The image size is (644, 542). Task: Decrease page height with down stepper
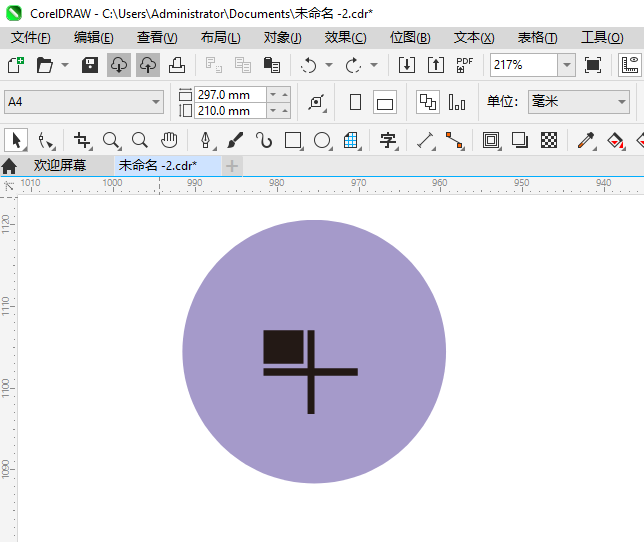tap(273, 110)
